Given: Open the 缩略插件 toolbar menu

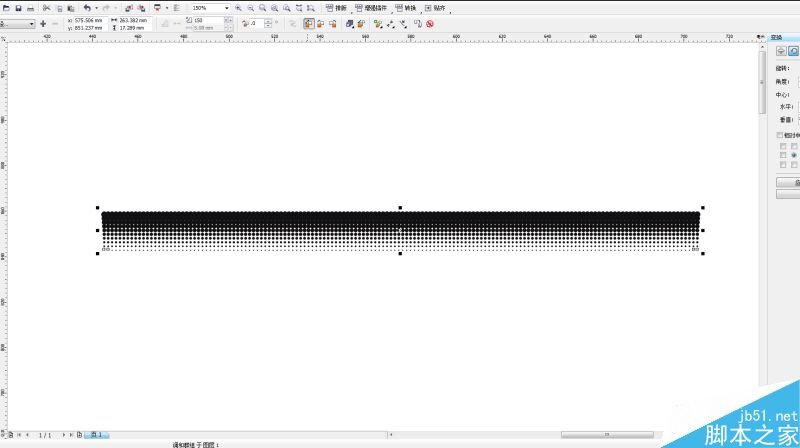Looking at the screenshot, I should pos(371,8).
